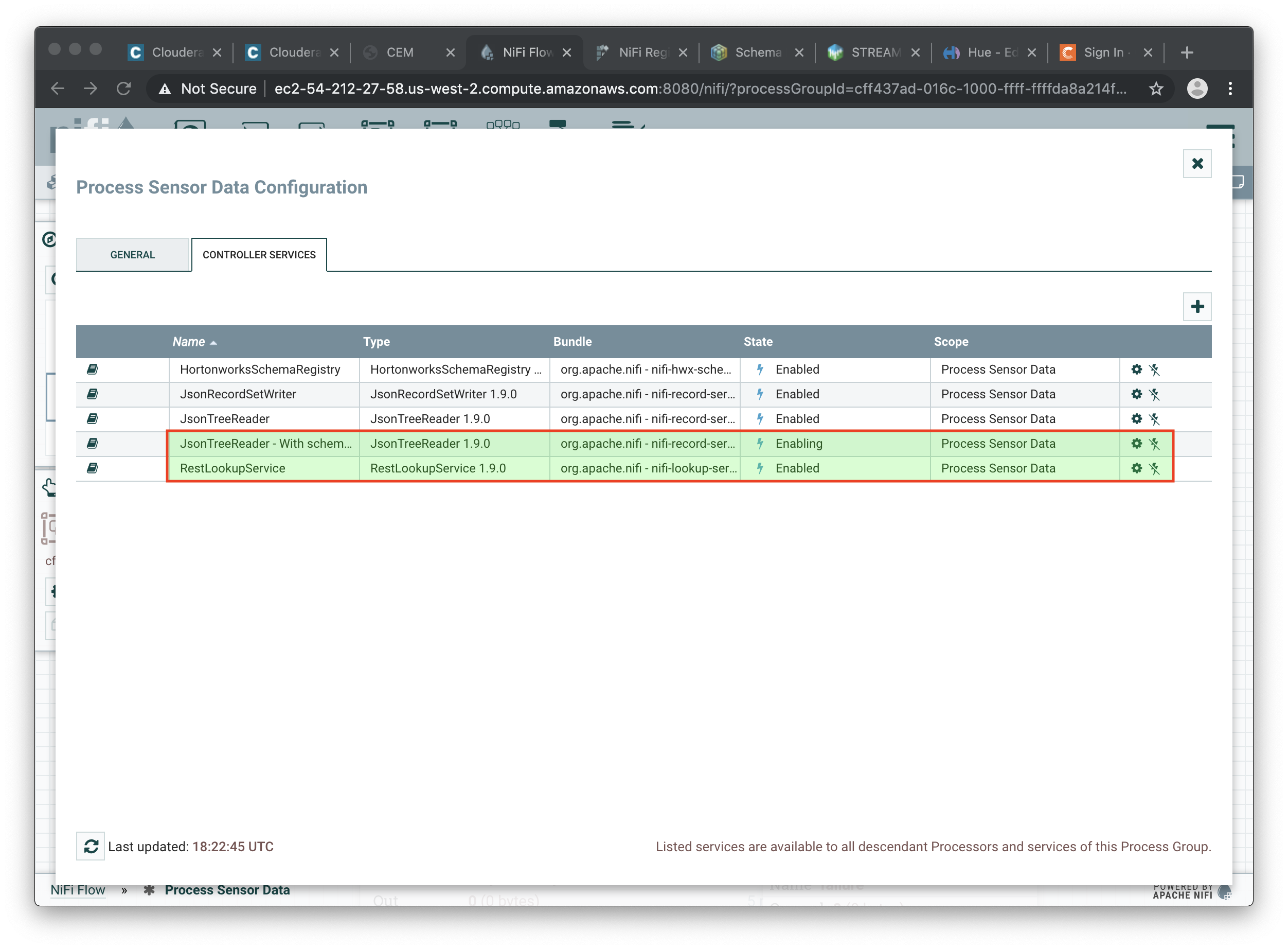This screenshot has width=1288, height=949.
Task: Open configure gear for HortonworksSchemaRegistry
Action: pyautogui.click(x=1136, y=370)
